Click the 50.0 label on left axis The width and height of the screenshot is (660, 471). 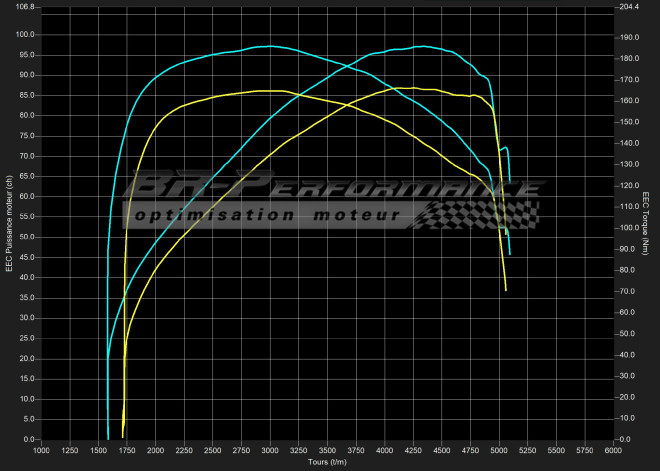[x=25, y=237]
